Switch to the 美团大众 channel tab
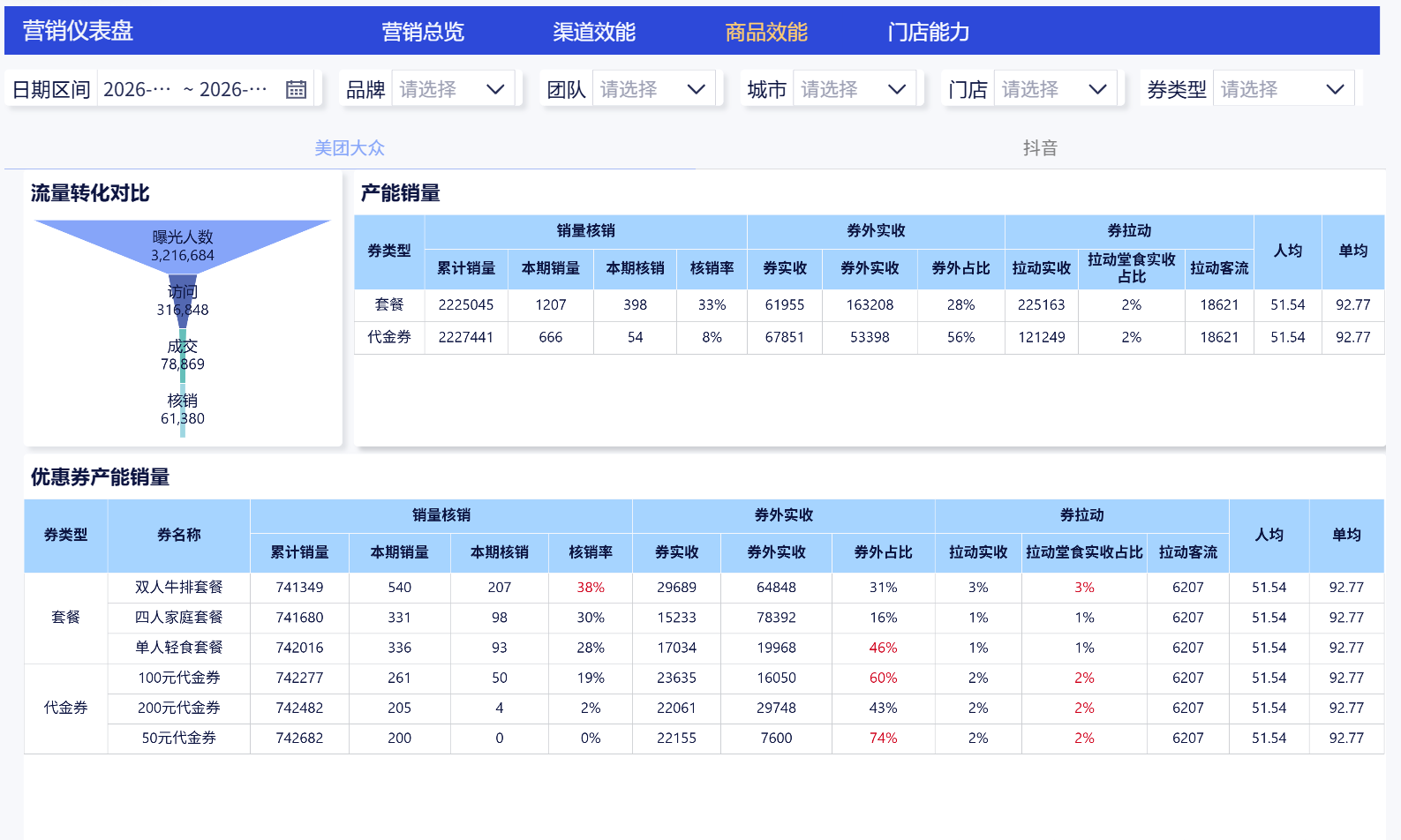 click(x=350, y=147)
